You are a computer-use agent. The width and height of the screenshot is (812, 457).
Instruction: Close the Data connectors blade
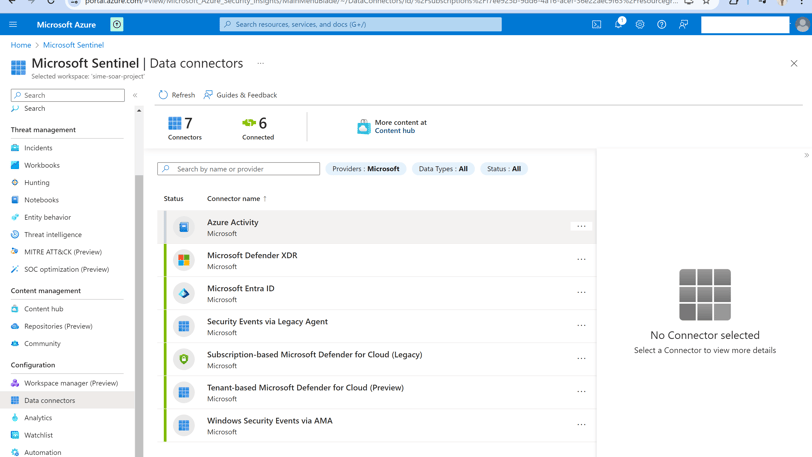click(794, 63)
